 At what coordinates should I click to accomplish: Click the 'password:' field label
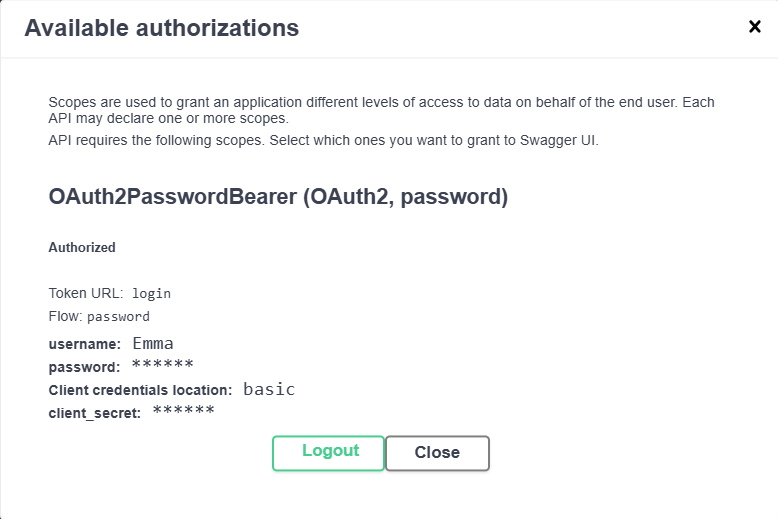coord(84,367)
